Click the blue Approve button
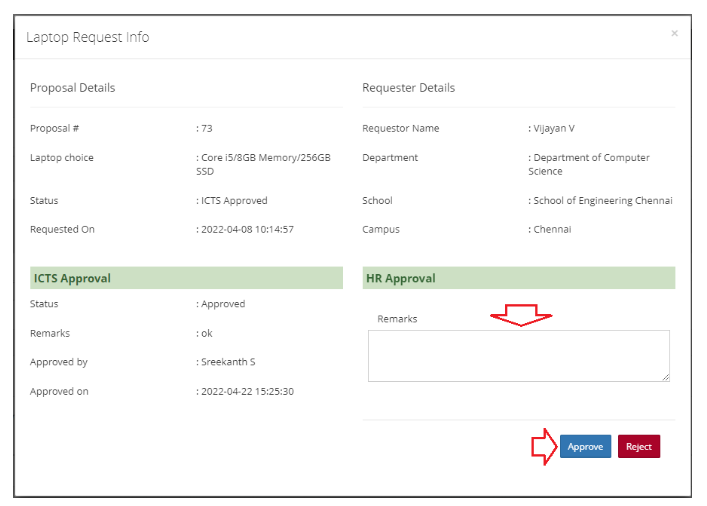The width and height of the screenshot is (707, 506). (x=585, y=447)
